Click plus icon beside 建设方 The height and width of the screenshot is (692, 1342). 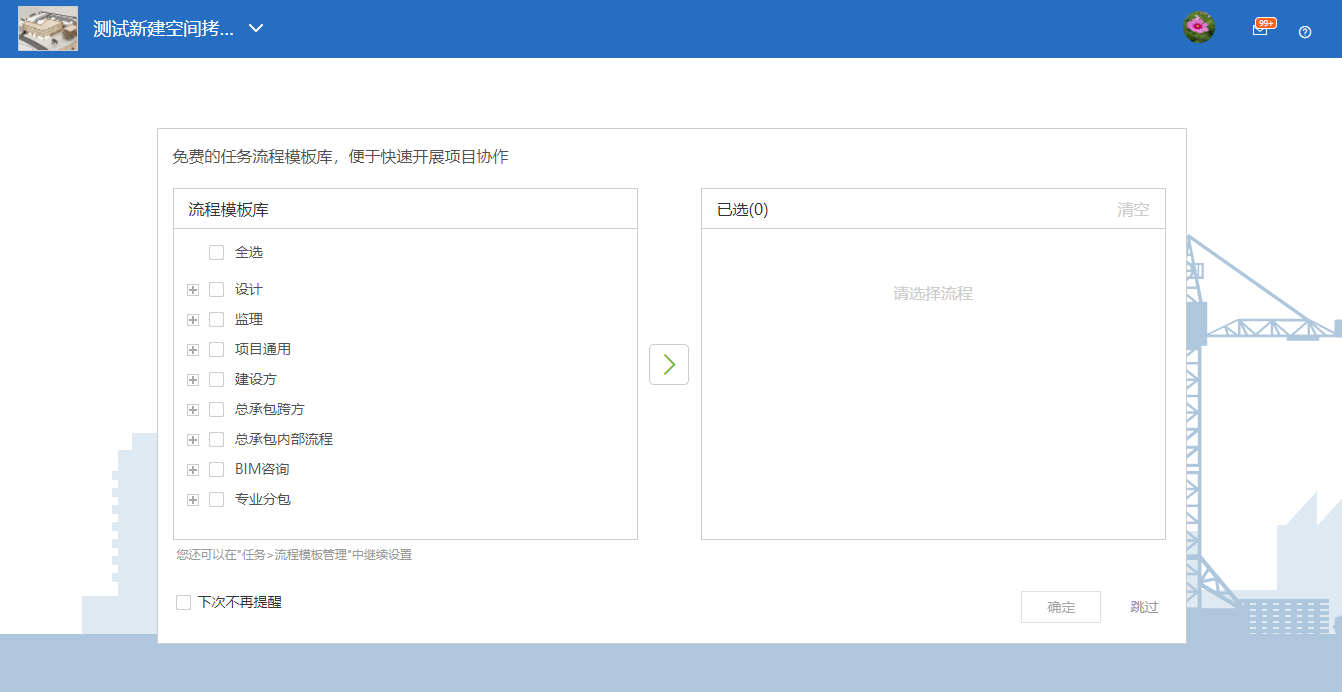pos(193,380)
